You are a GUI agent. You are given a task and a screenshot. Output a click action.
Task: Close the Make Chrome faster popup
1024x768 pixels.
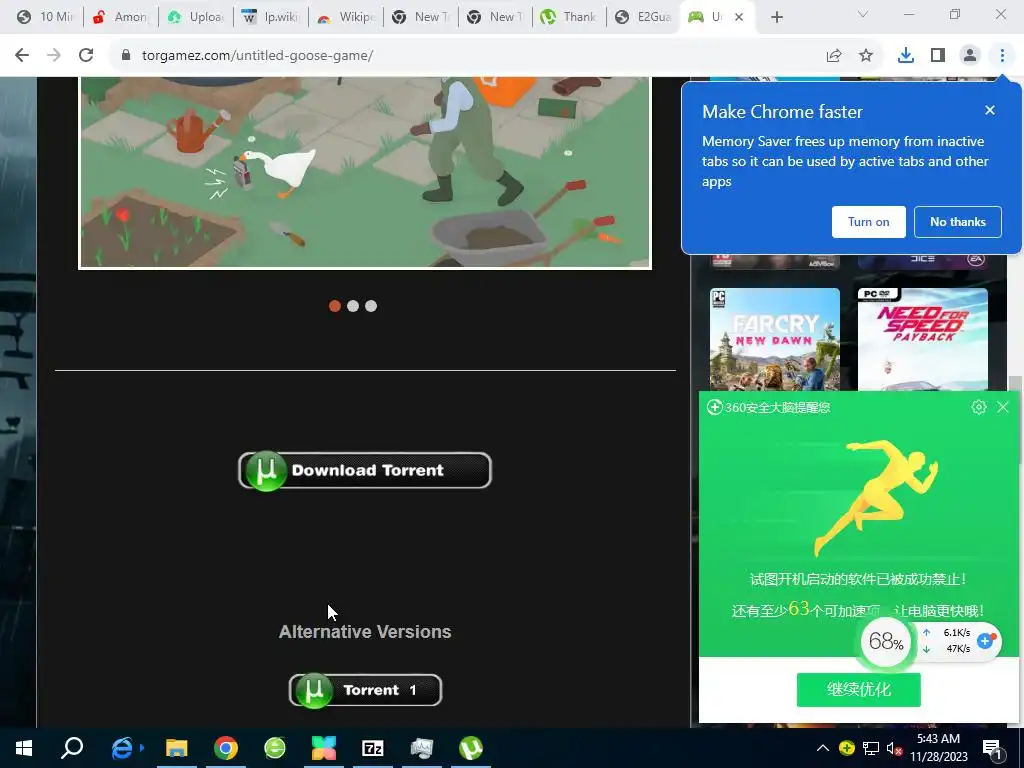pos(990,110)
